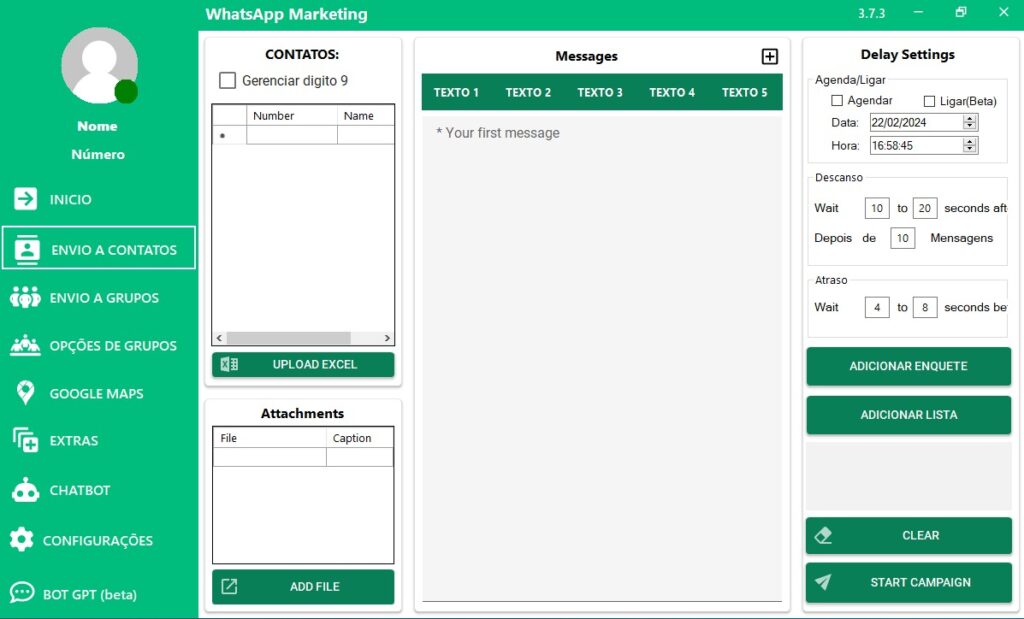The width and height of the screenshot is (1024, 619).
Task: Click the Name column header in contacts
Action: (x=366, y=116)
